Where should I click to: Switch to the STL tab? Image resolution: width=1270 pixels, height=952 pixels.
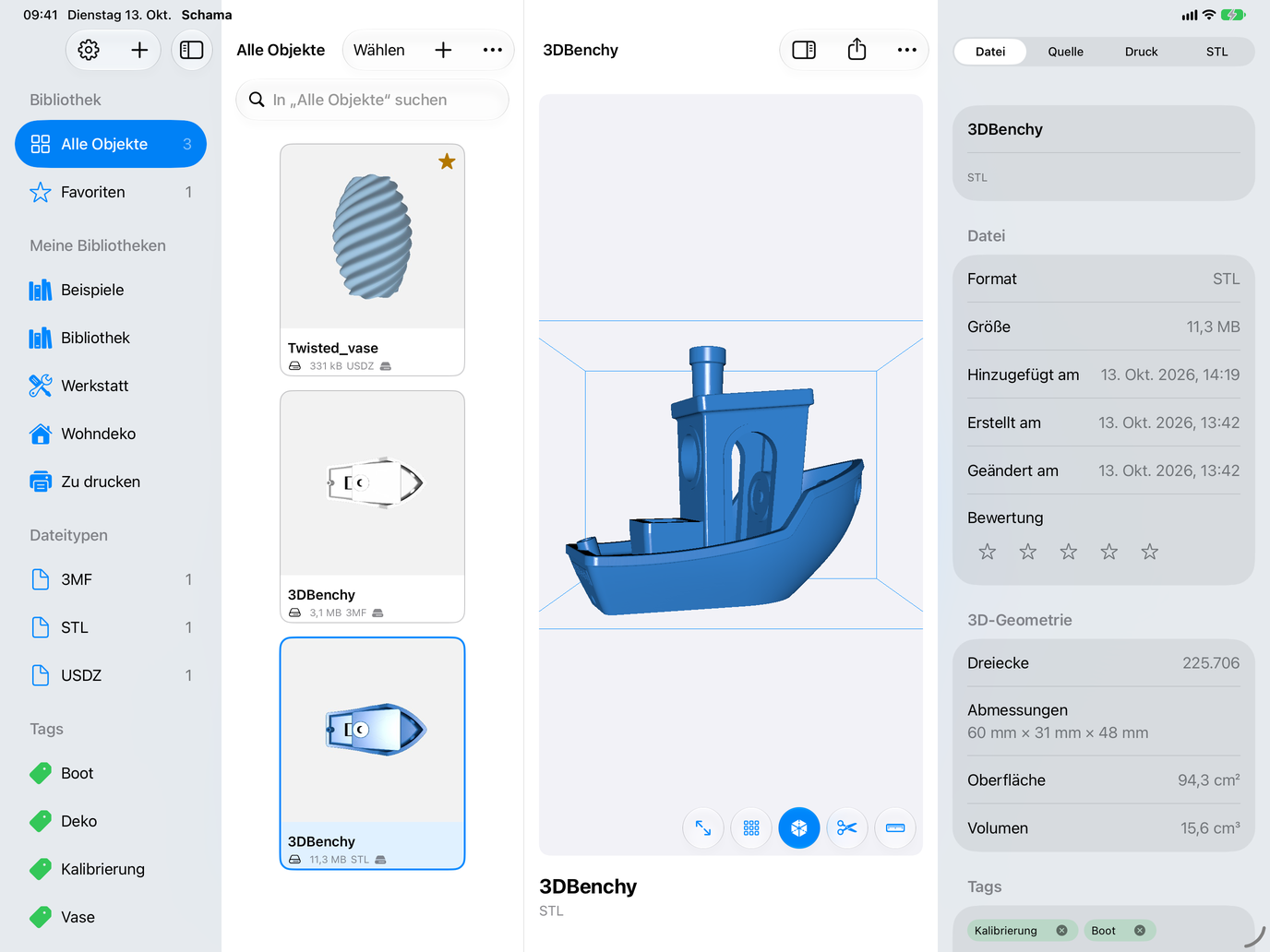(x=1217, y=52)
